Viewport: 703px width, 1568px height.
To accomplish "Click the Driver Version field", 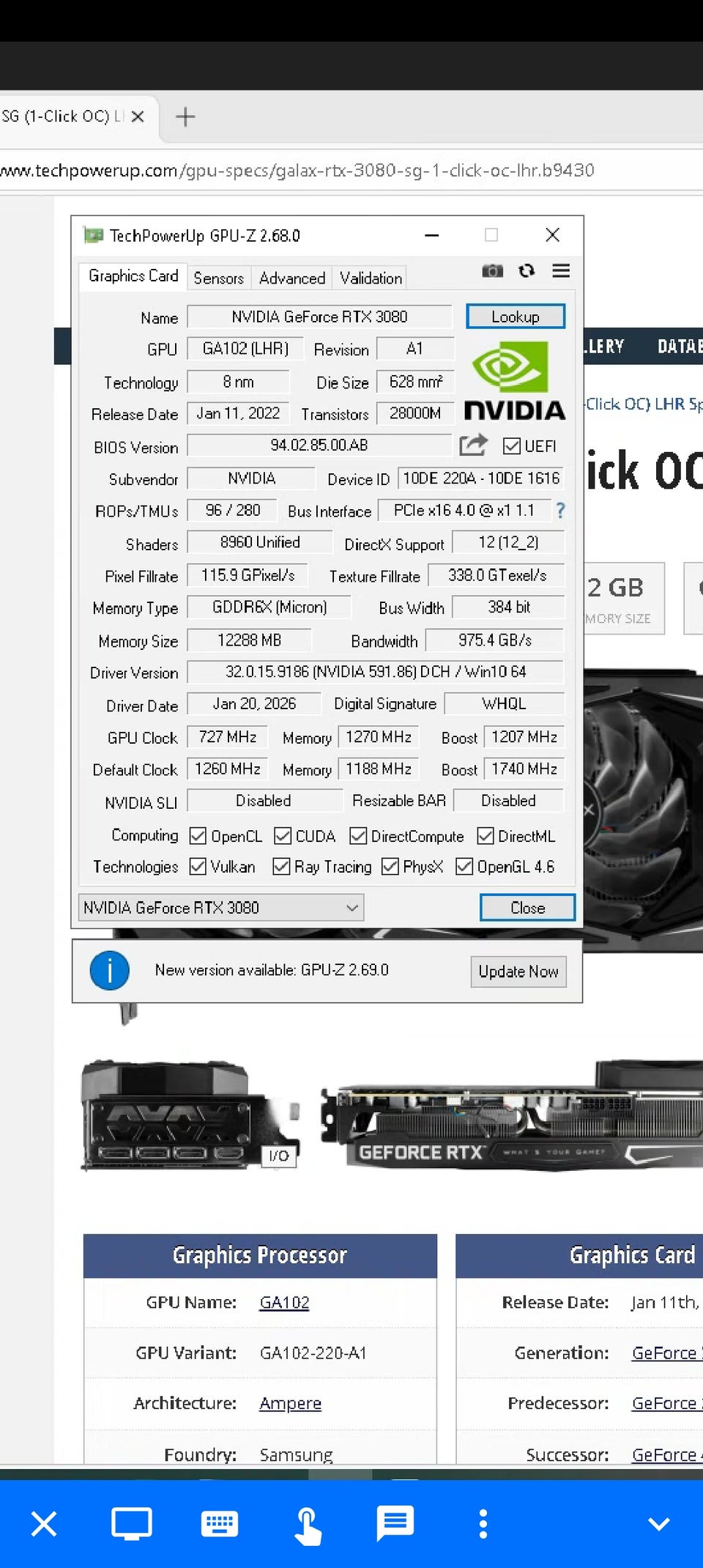I will click(376, 672).
